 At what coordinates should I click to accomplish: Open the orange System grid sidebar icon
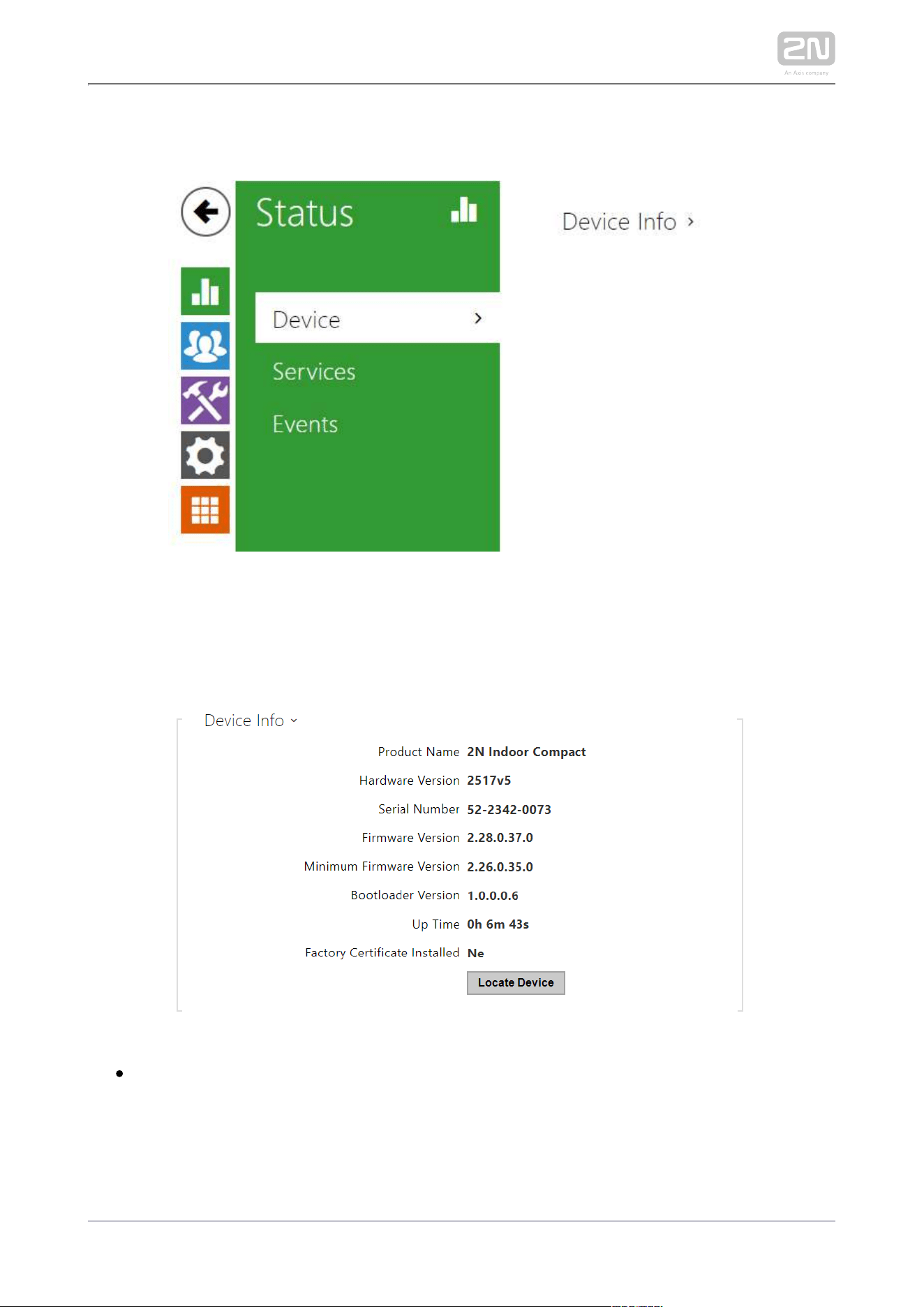click(205, 509)
